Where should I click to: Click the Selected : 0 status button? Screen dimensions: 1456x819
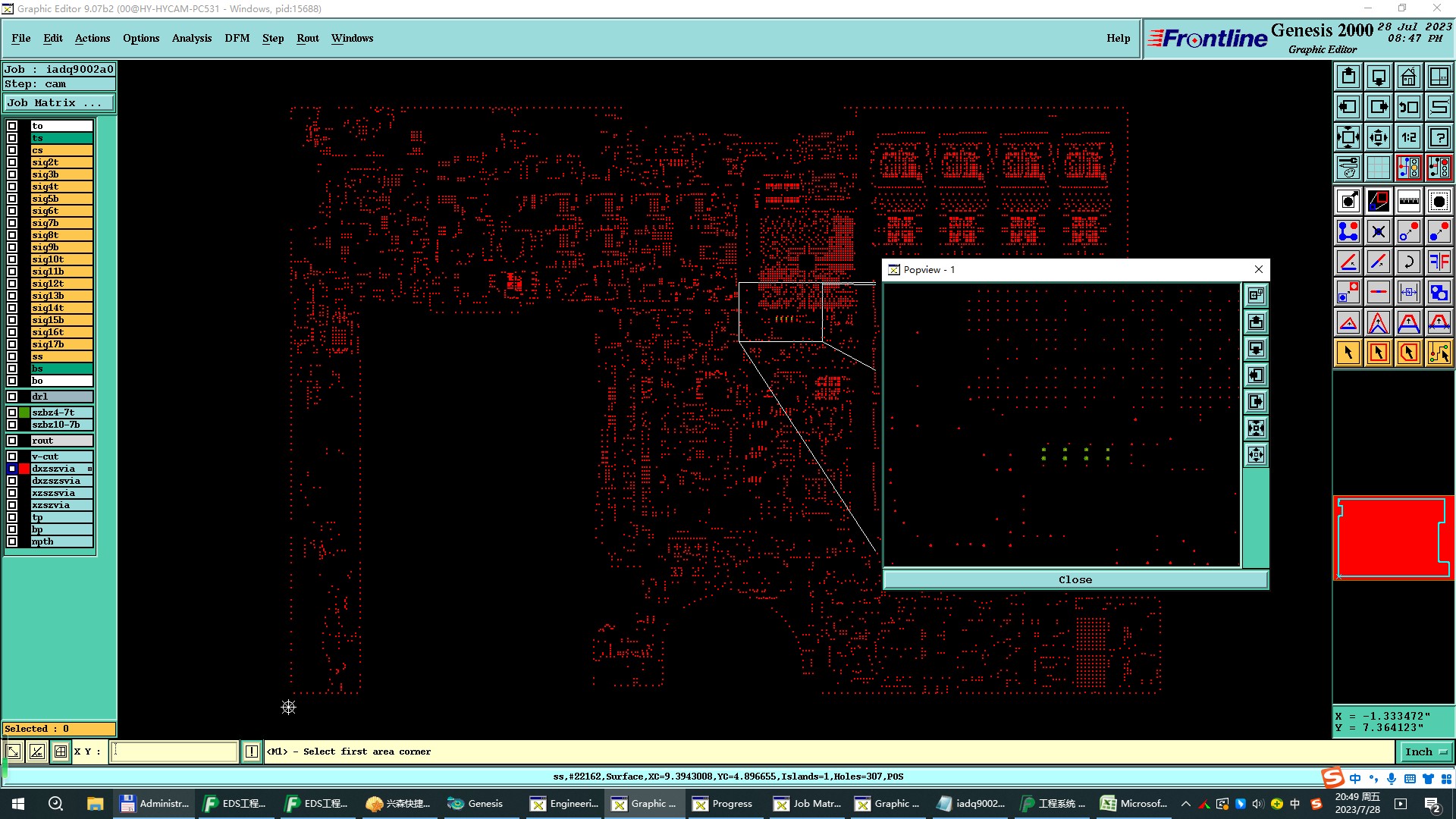coord(59,729)
